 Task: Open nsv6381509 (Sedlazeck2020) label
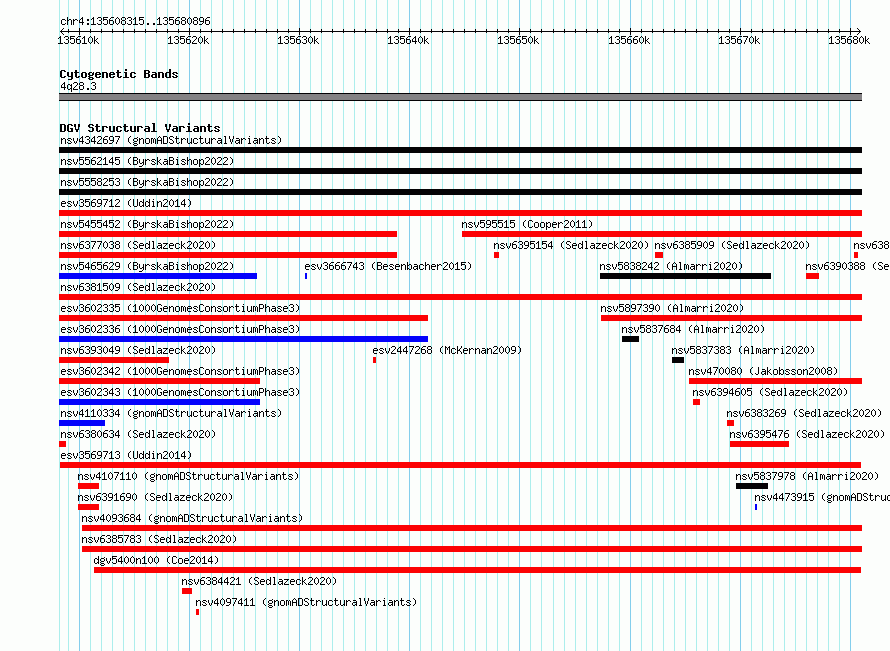coord(138,287)
